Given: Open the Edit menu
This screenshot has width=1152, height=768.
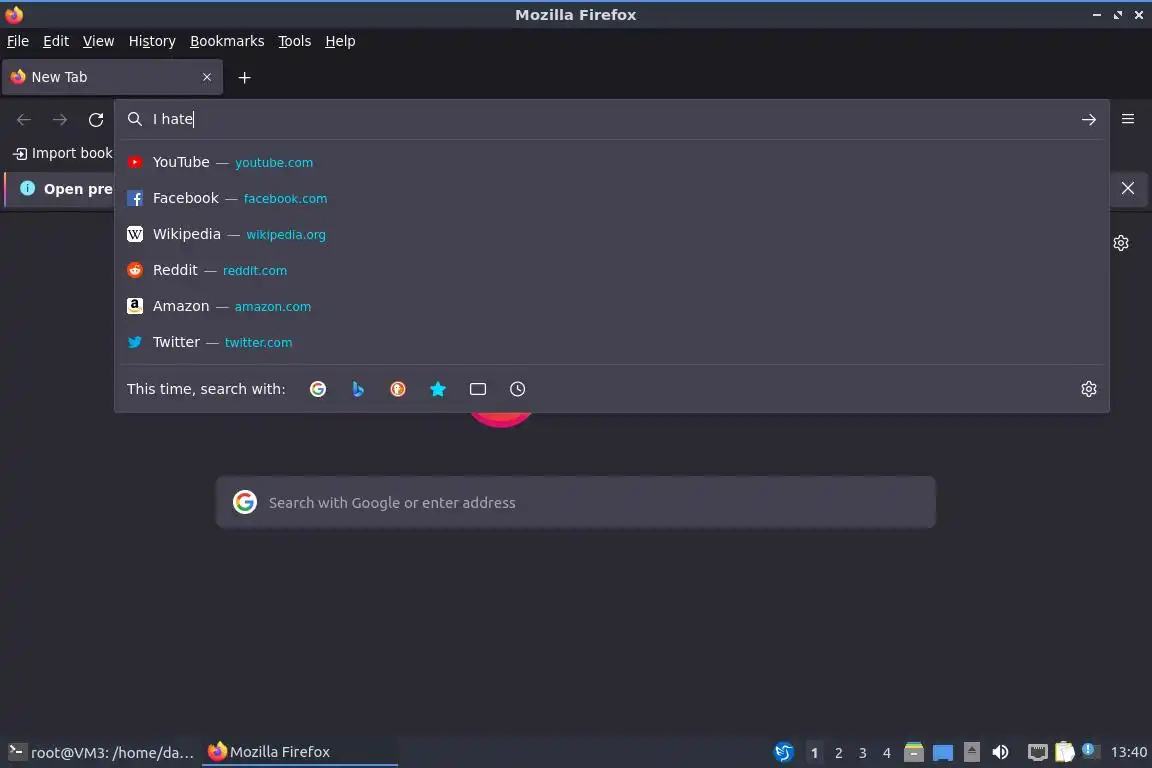Looking at the screenshot, I should coord(56,41).
